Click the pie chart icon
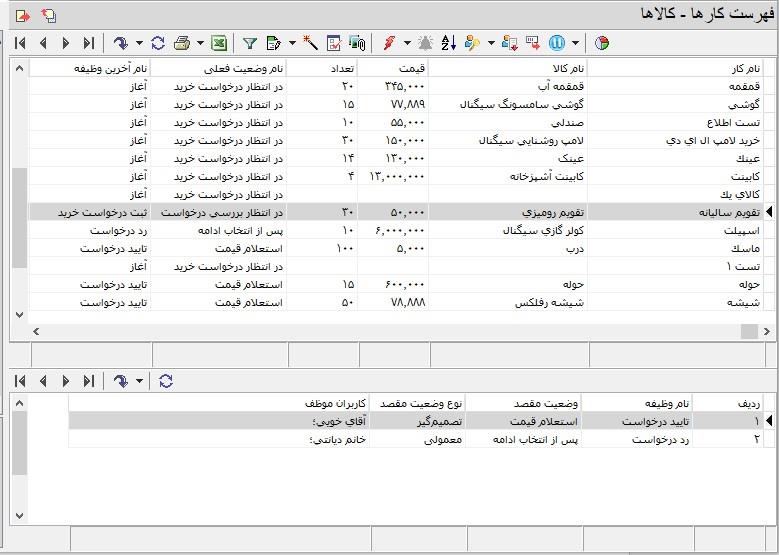 pyautogui.click(x=602, y=43)
